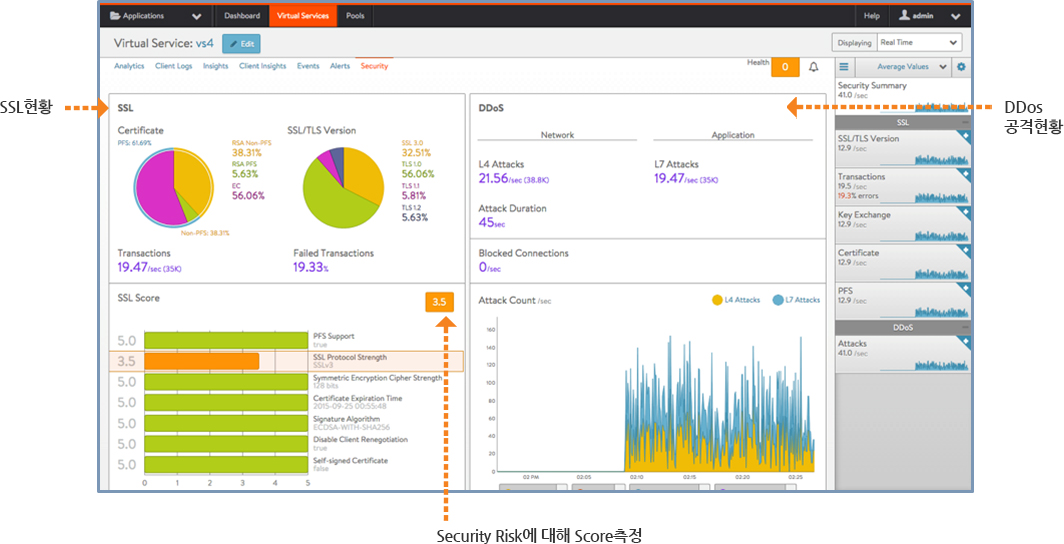Select the Transactions metric tile

pos(903,186)
